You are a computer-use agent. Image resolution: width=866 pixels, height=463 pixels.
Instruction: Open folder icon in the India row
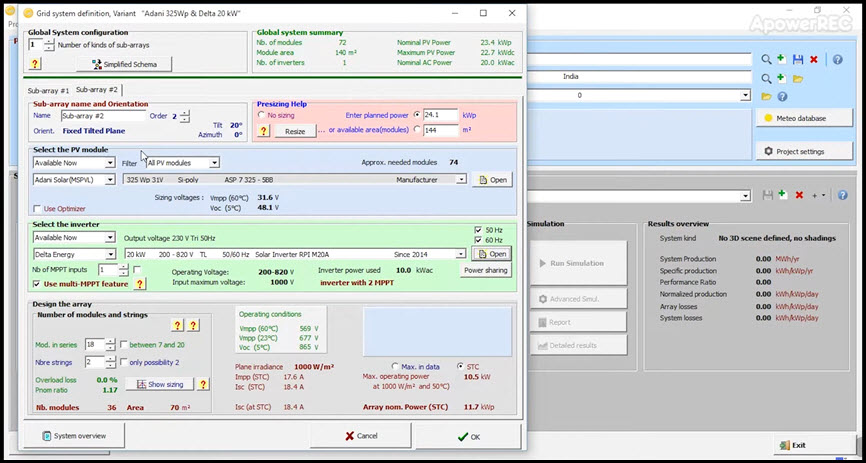pyautogui.click(x=798, y=78)
